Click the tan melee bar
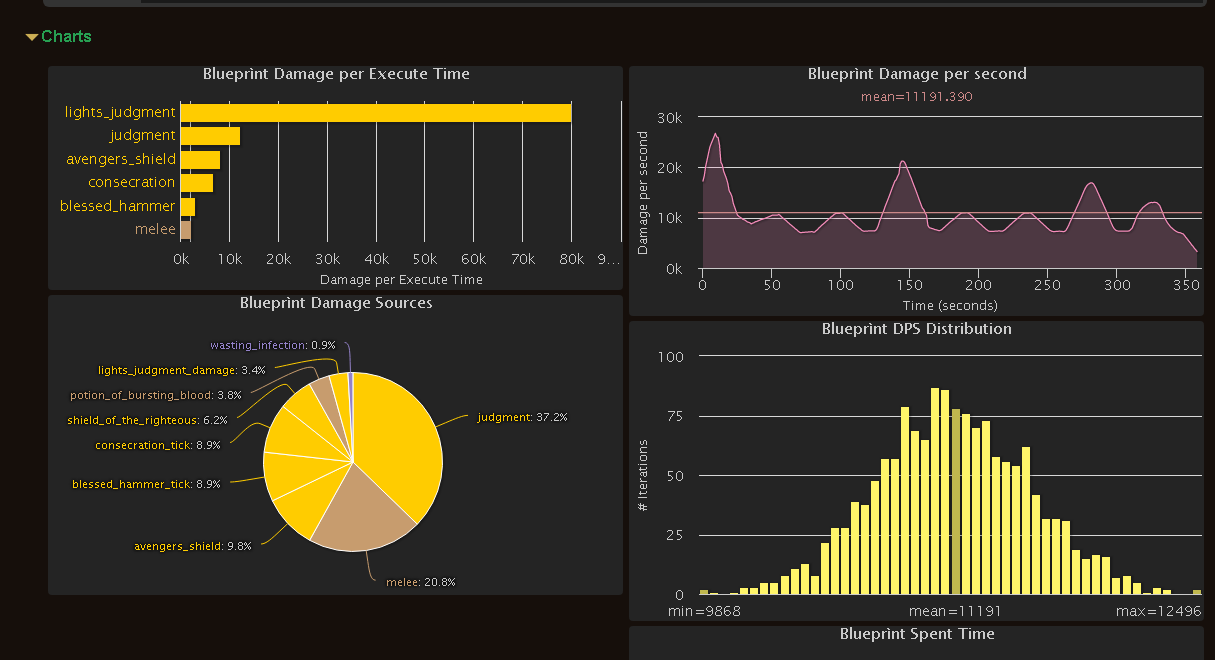1215x660 pixels. pyautogui.click(x=185, y=230)
